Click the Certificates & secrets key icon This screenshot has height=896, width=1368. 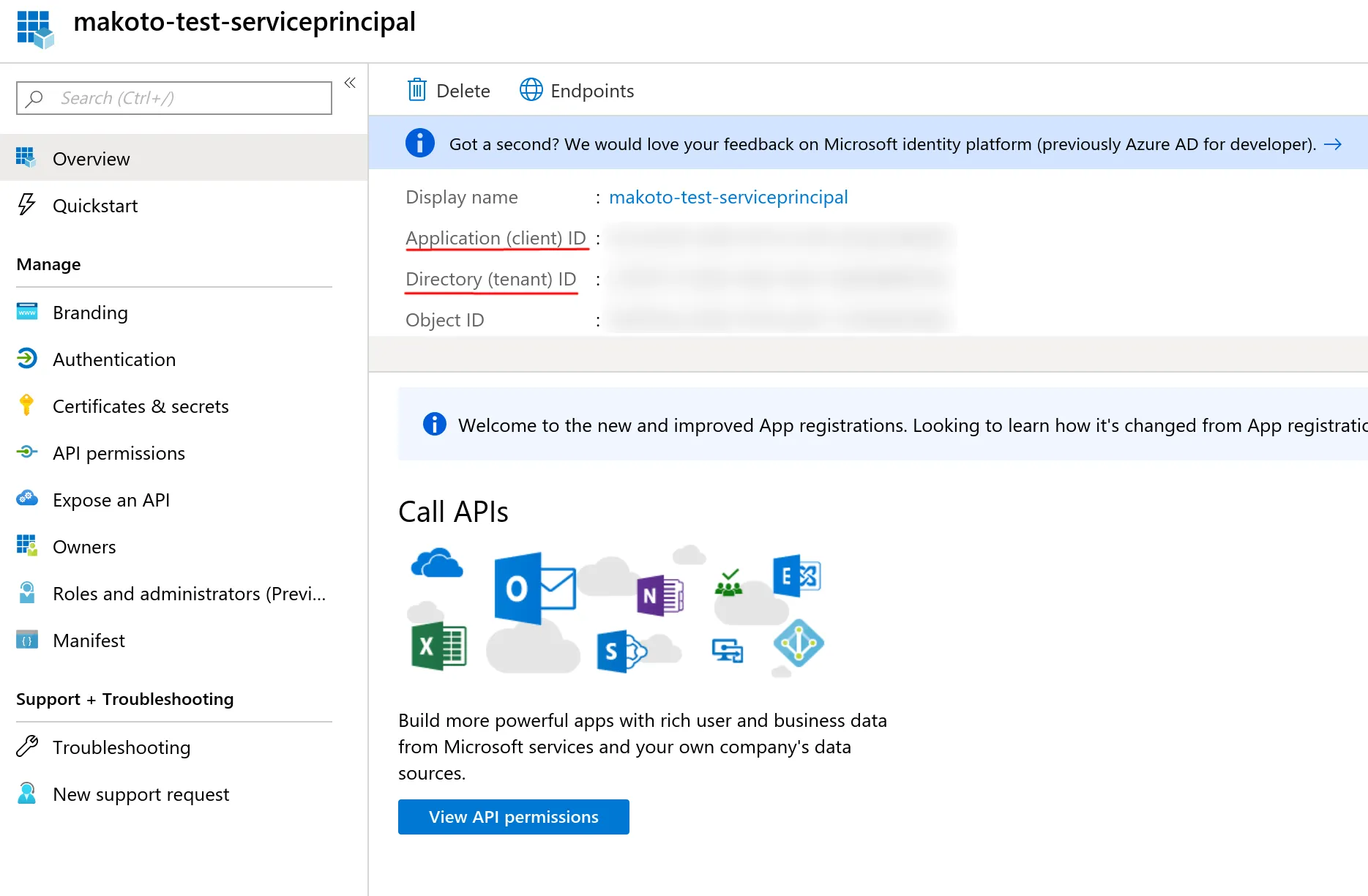(27, 406)
